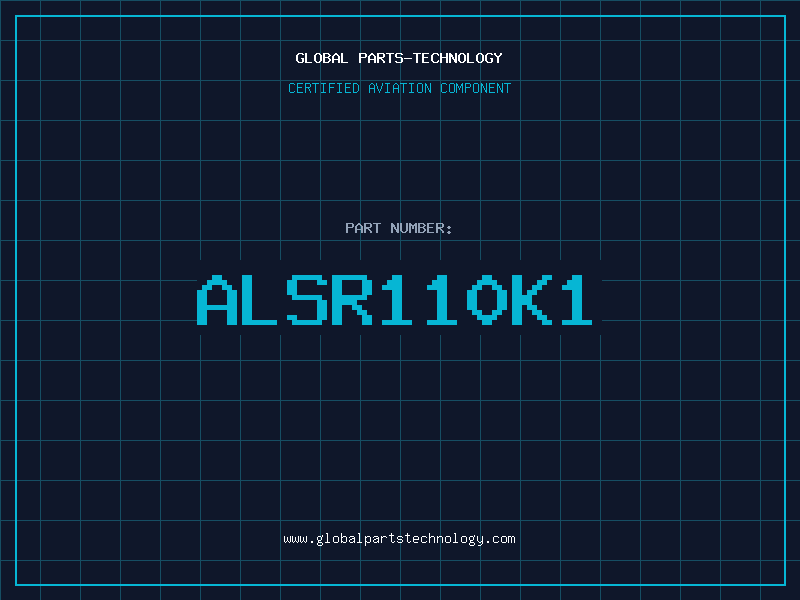Select the CERTIFIED AVIATION COMPONENT subtitle

pos(399,88)
